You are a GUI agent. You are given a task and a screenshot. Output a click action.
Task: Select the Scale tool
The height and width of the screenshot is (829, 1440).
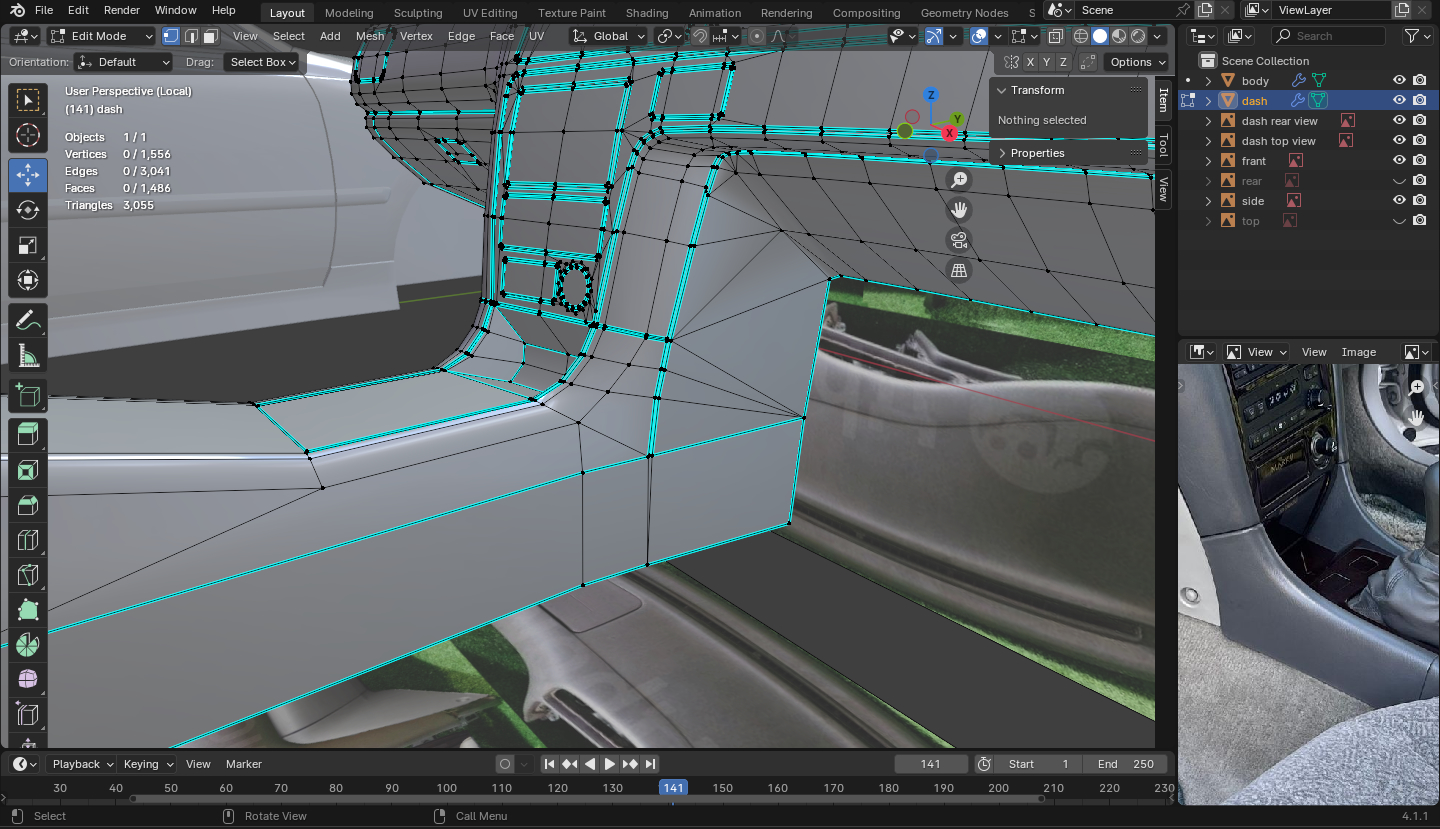[x=28, y=246]
